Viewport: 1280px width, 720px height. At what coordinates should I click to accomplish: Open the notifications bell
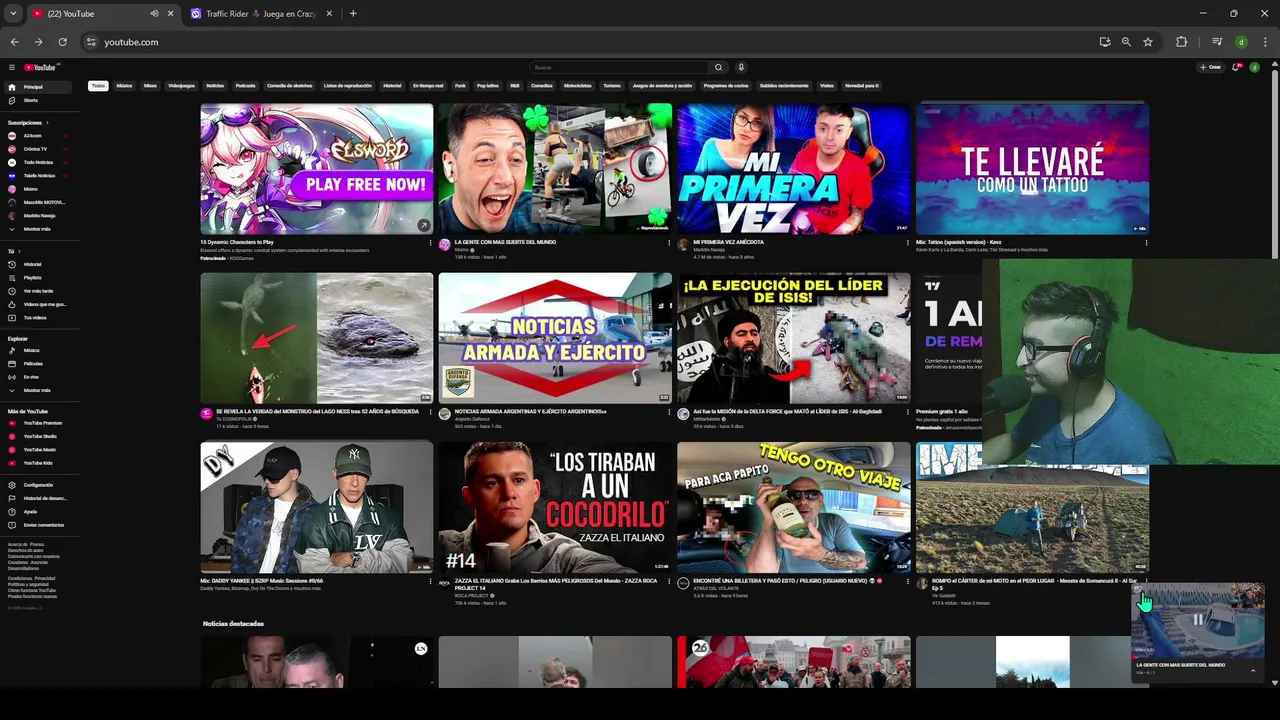tap(1237, 67)
